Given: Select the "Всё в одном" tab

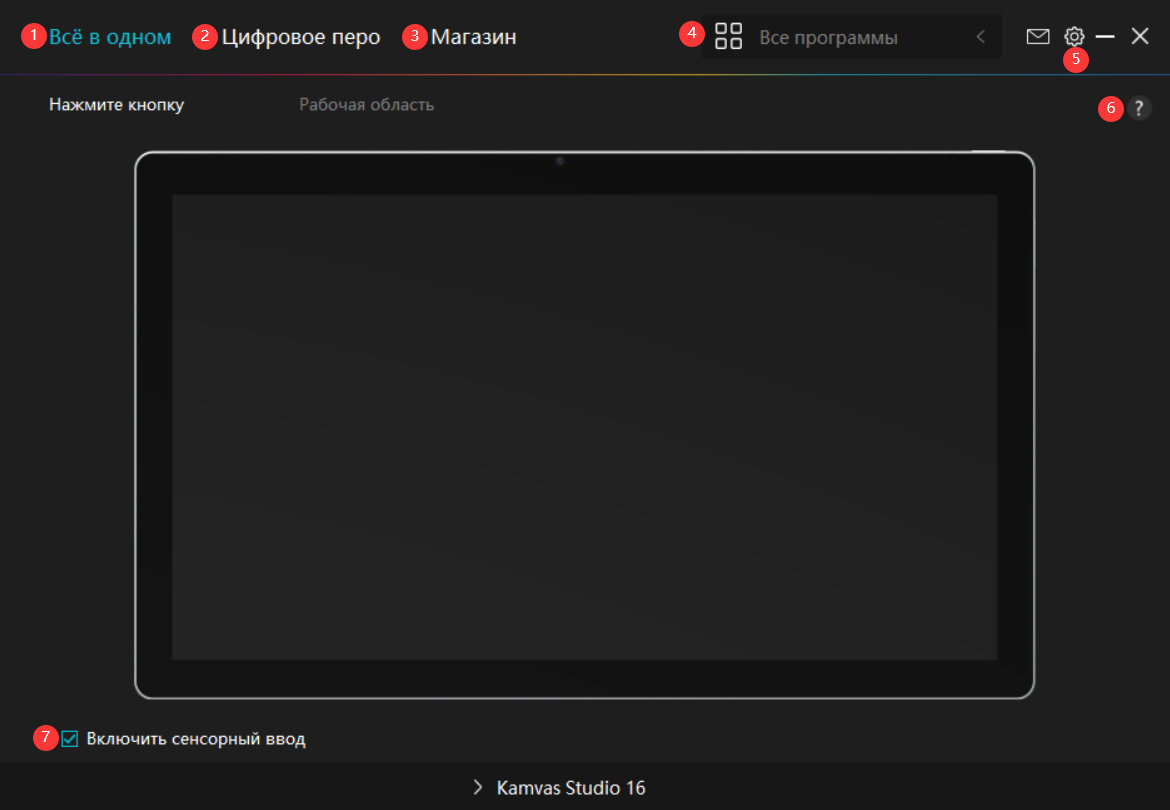Looking at the screenshot, I should click(x=110, y=37).
